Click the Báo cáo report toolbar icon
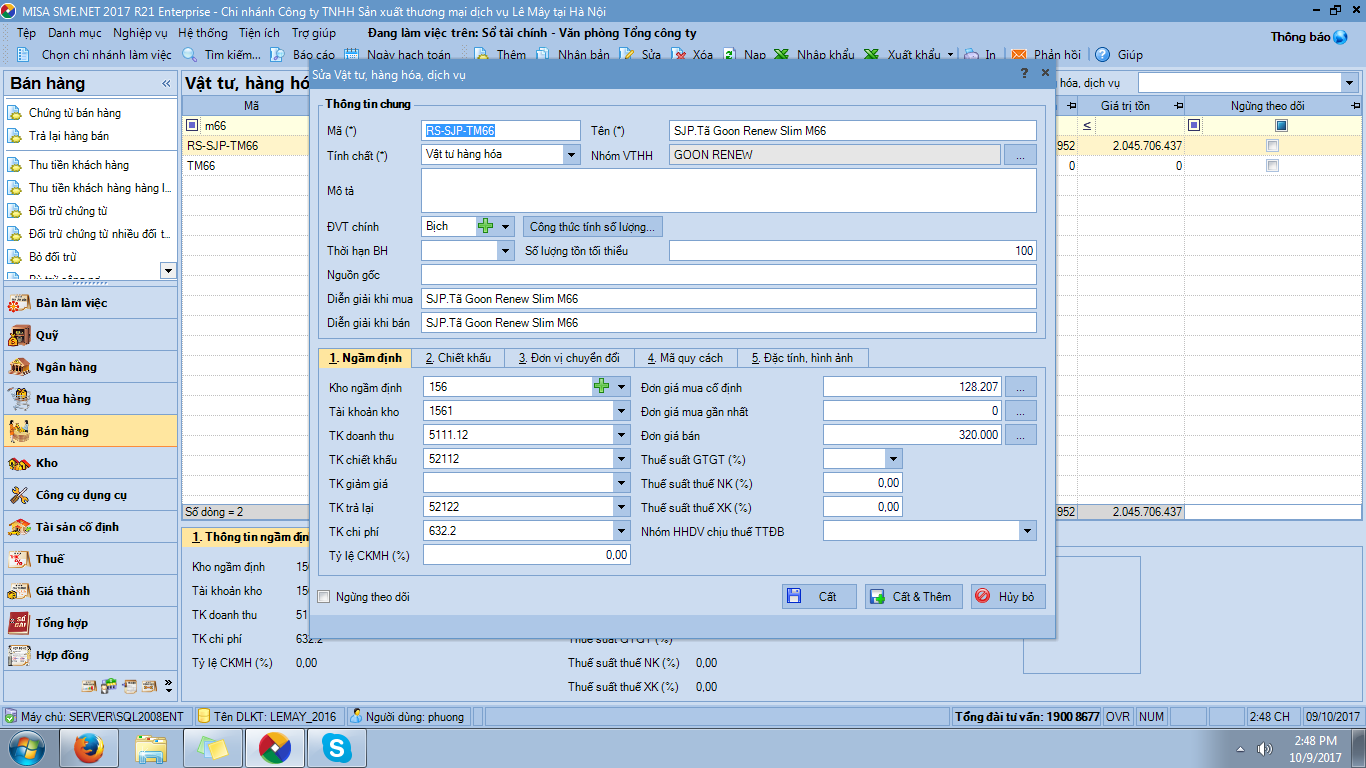 pyautogui.click(x=278, y=55)
